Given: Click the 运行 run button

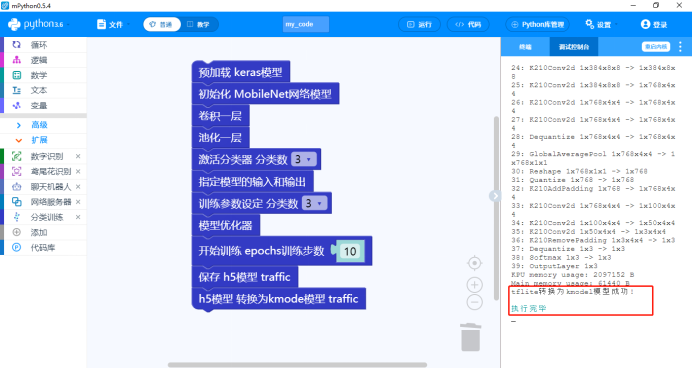Looking at the screenshot, I should pos(419,24).
